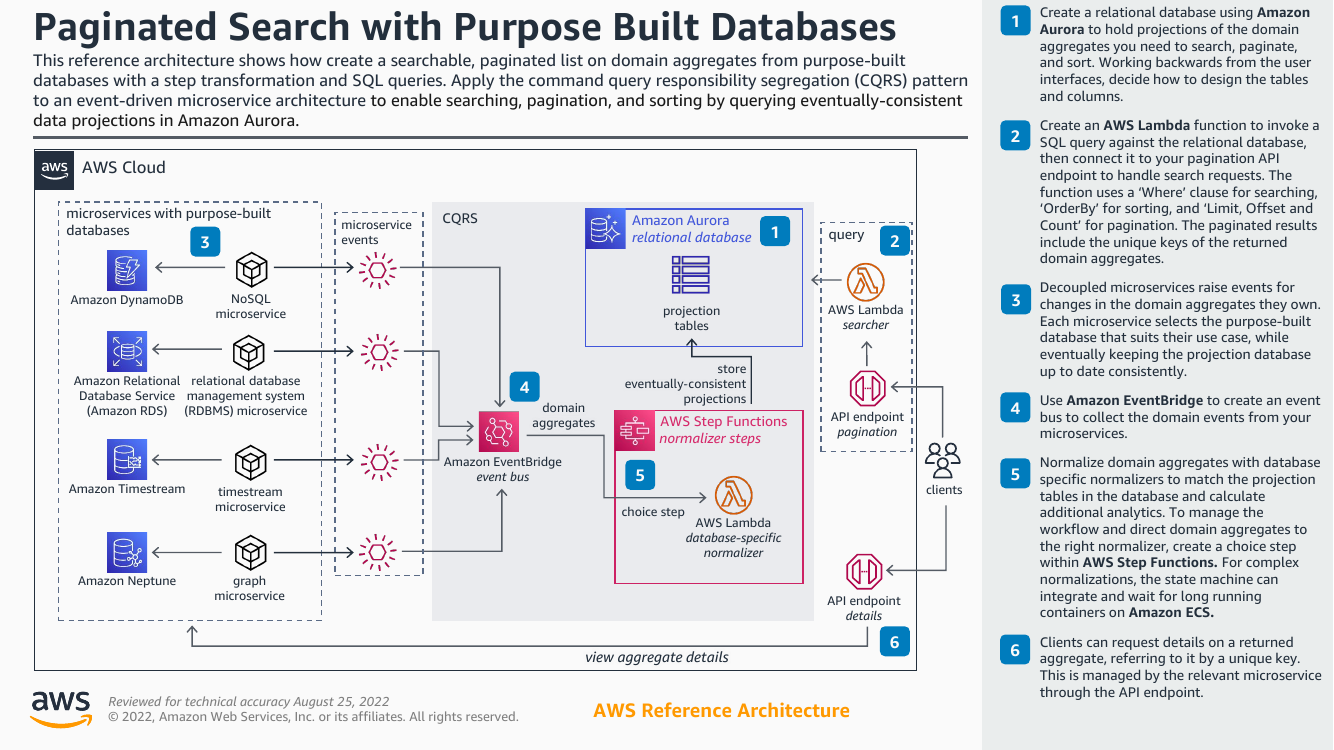Click the AWS Step Functions icon
Screen dimensions: 1334x750
tap(634, 431)
